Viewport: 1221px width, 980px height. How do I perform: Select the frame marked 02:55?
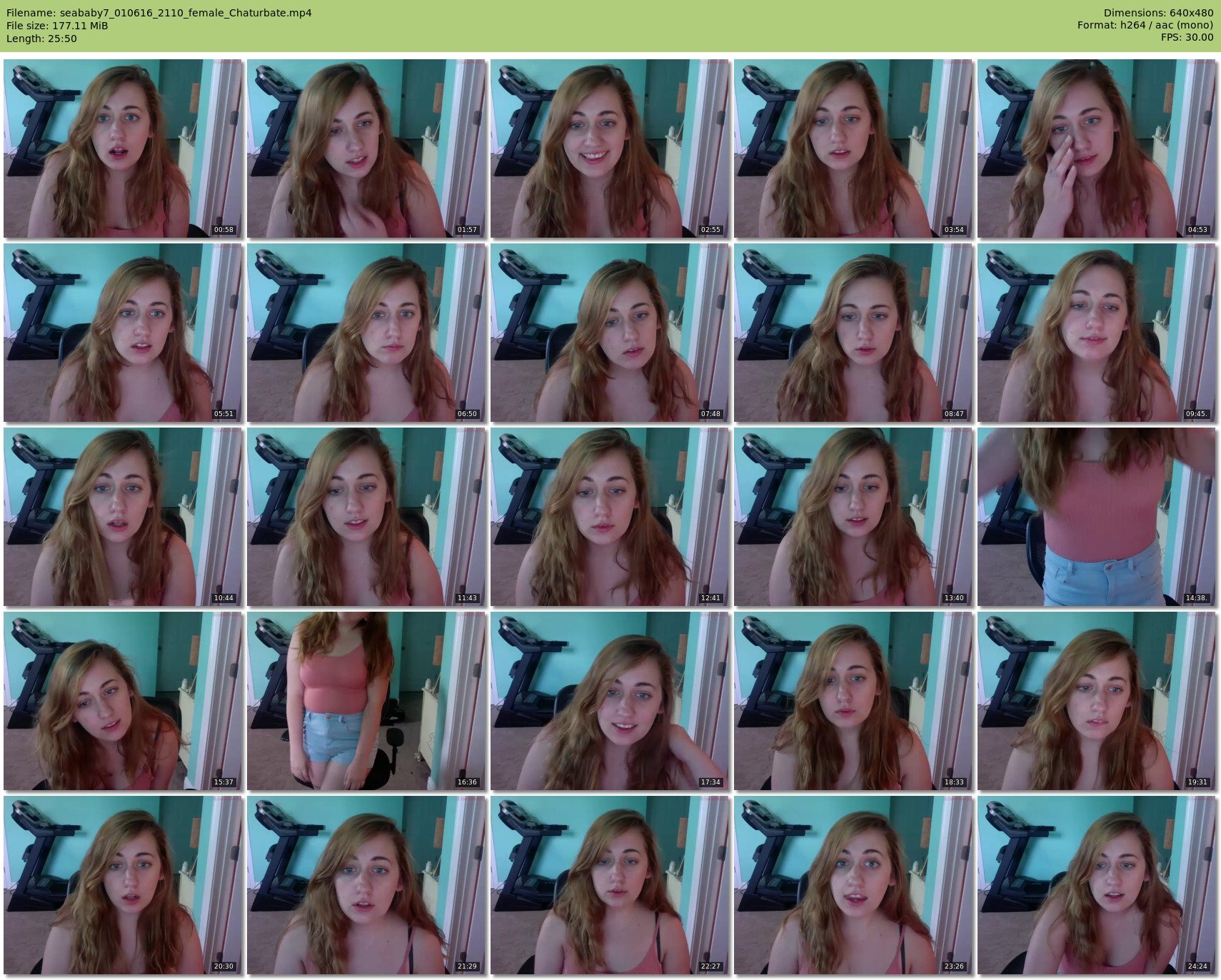[x=610, y=148]
